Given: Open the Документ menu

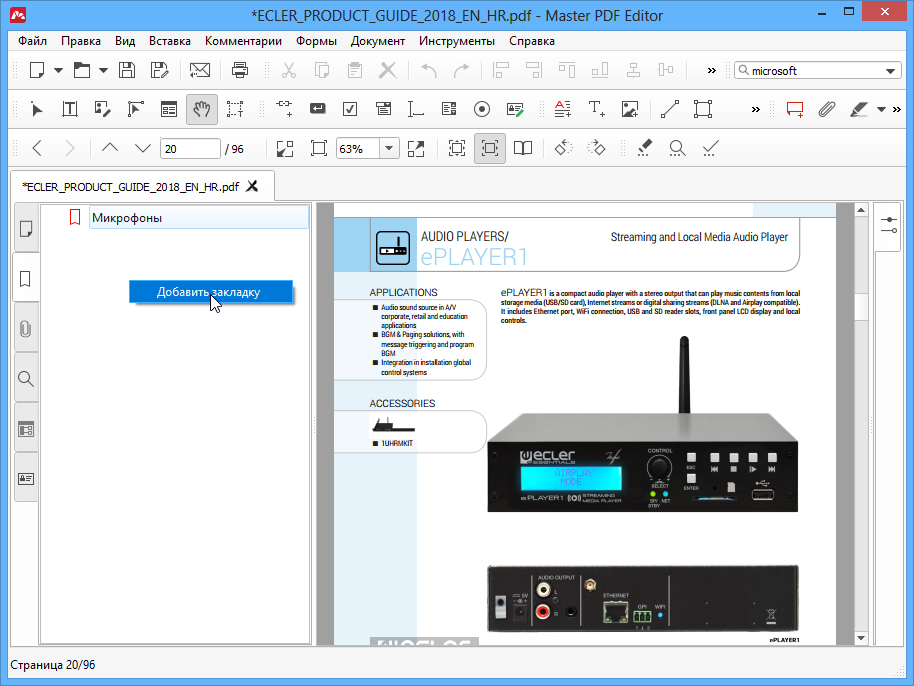Looking at the screenshot, I should click(377, 41).
